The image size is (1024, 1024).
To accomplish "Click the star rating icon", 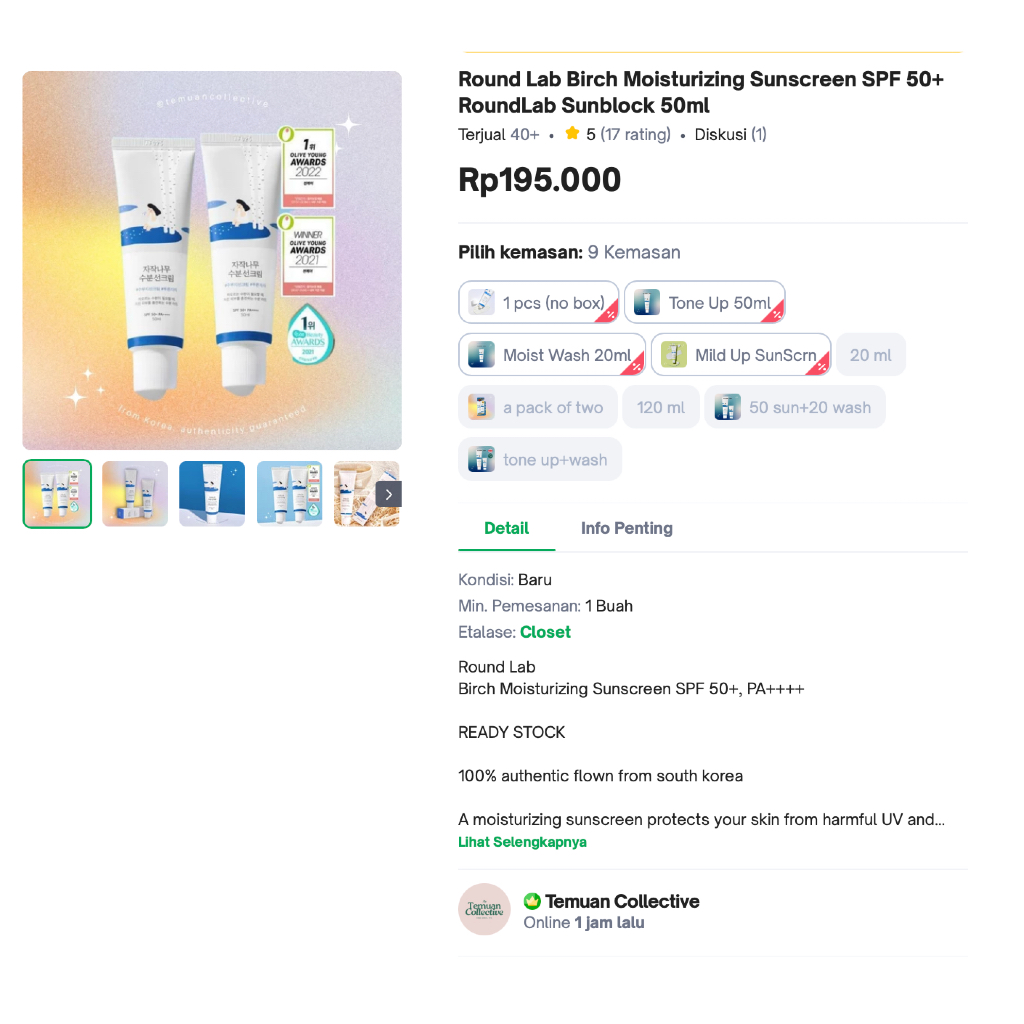I will pyautogui.click(x=572, y=133).
